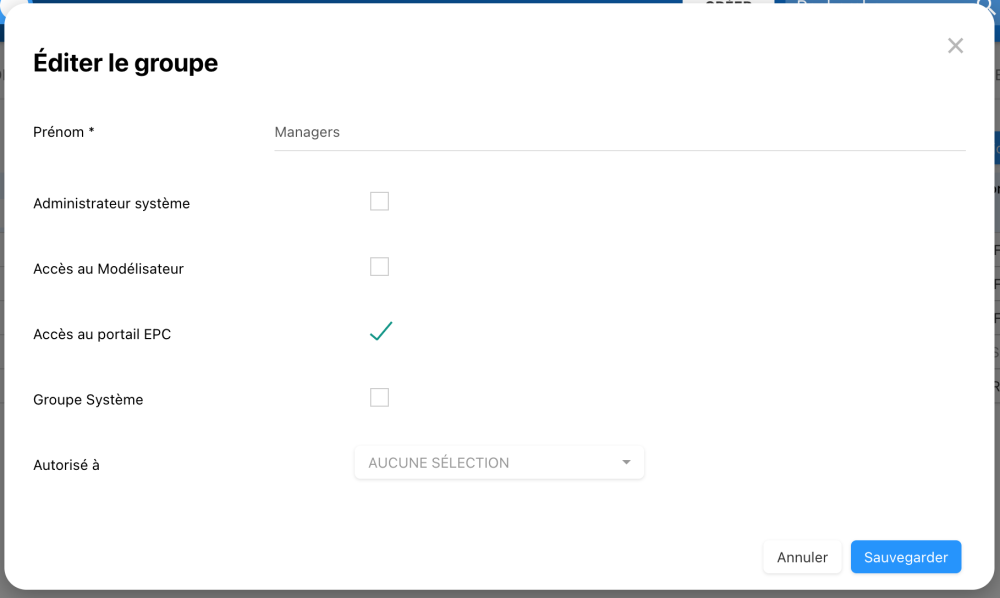Viewport: 1000px width, 598px height.
Task: Click the search magnifier icon behind the dialog
Action: 986,3
